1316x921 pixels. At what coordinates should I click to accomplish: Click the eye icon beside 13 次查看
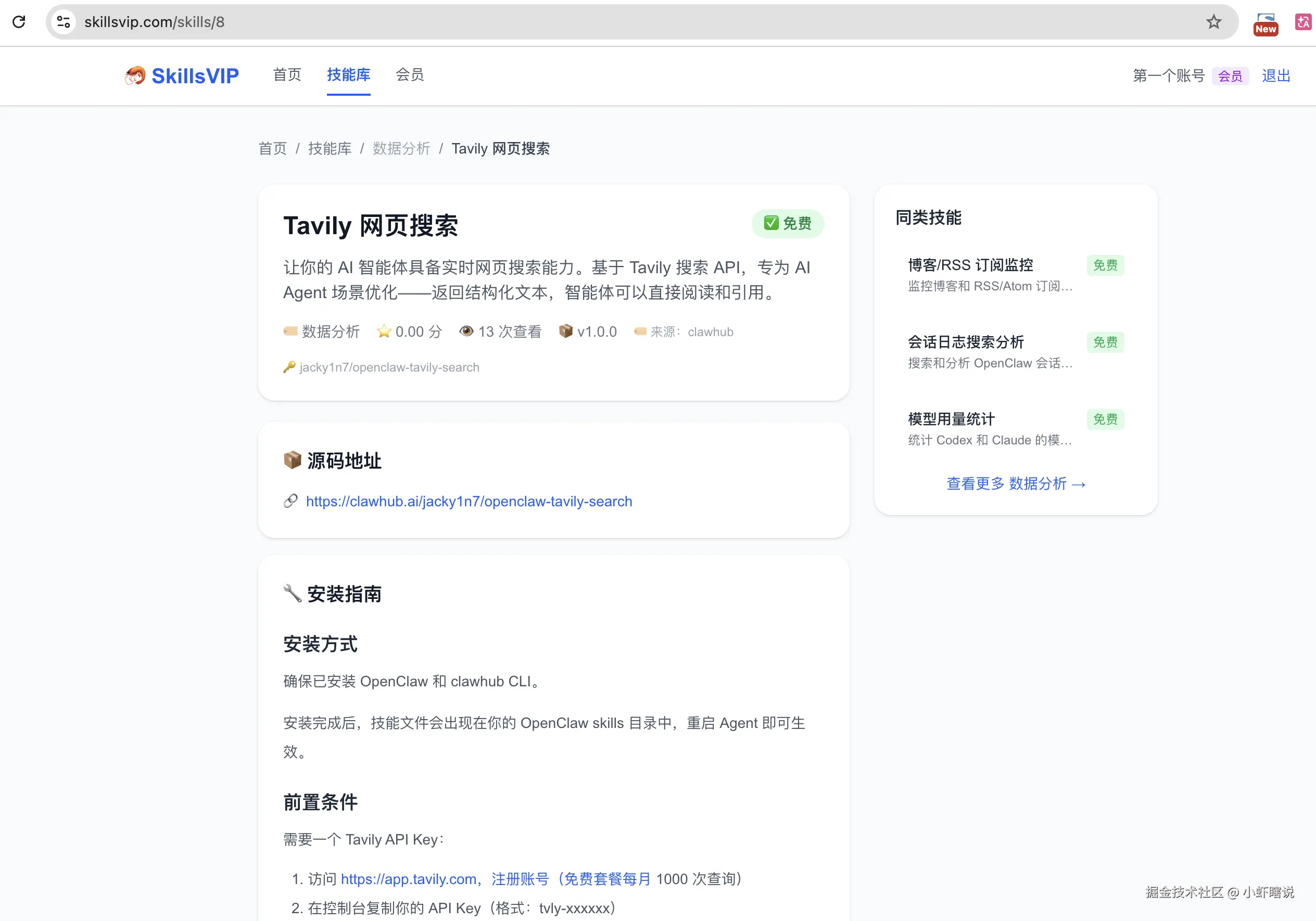coord(466,331)
